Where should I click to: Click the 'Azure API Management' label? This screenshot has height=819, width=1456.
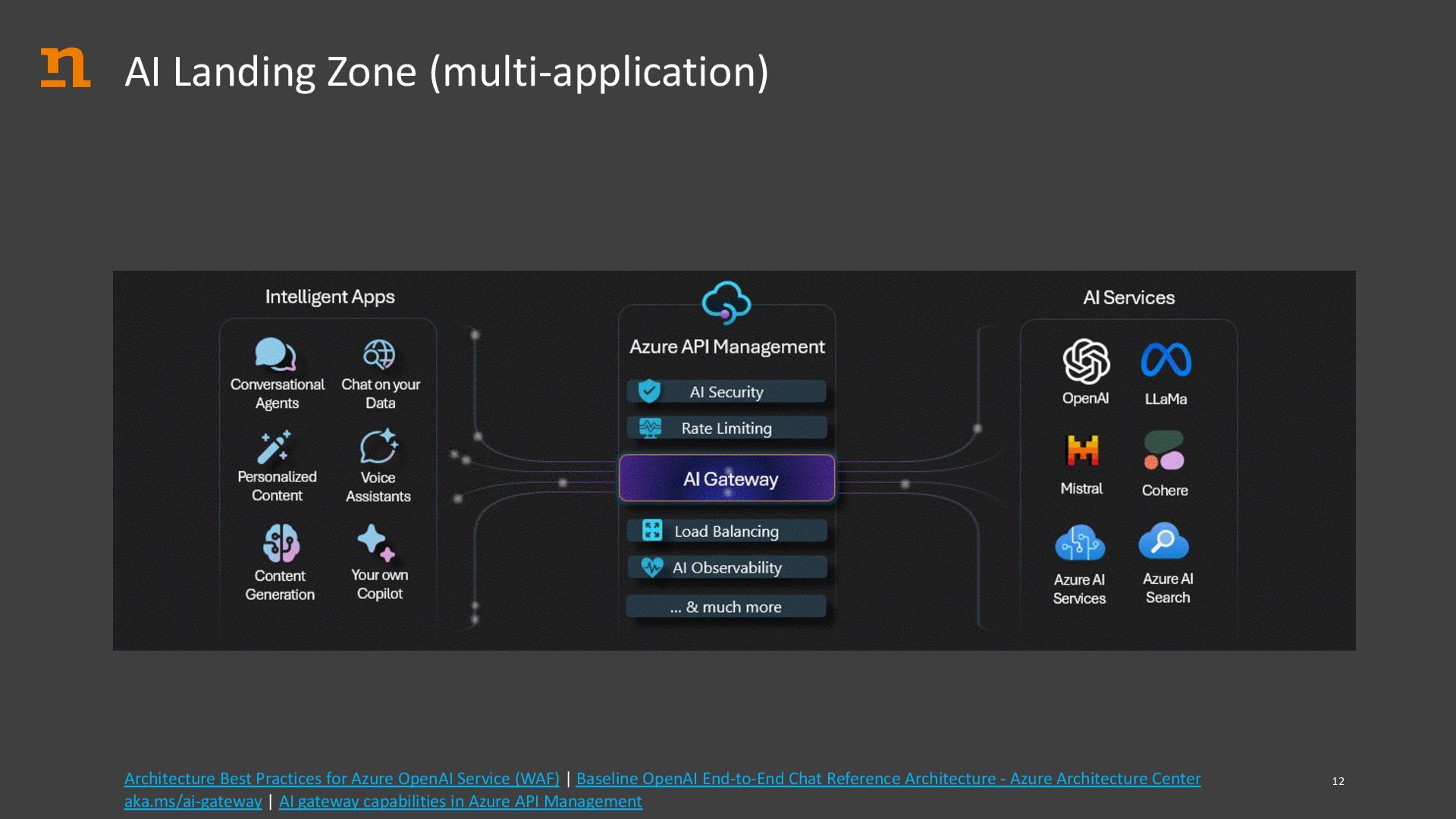click(727, 347)
